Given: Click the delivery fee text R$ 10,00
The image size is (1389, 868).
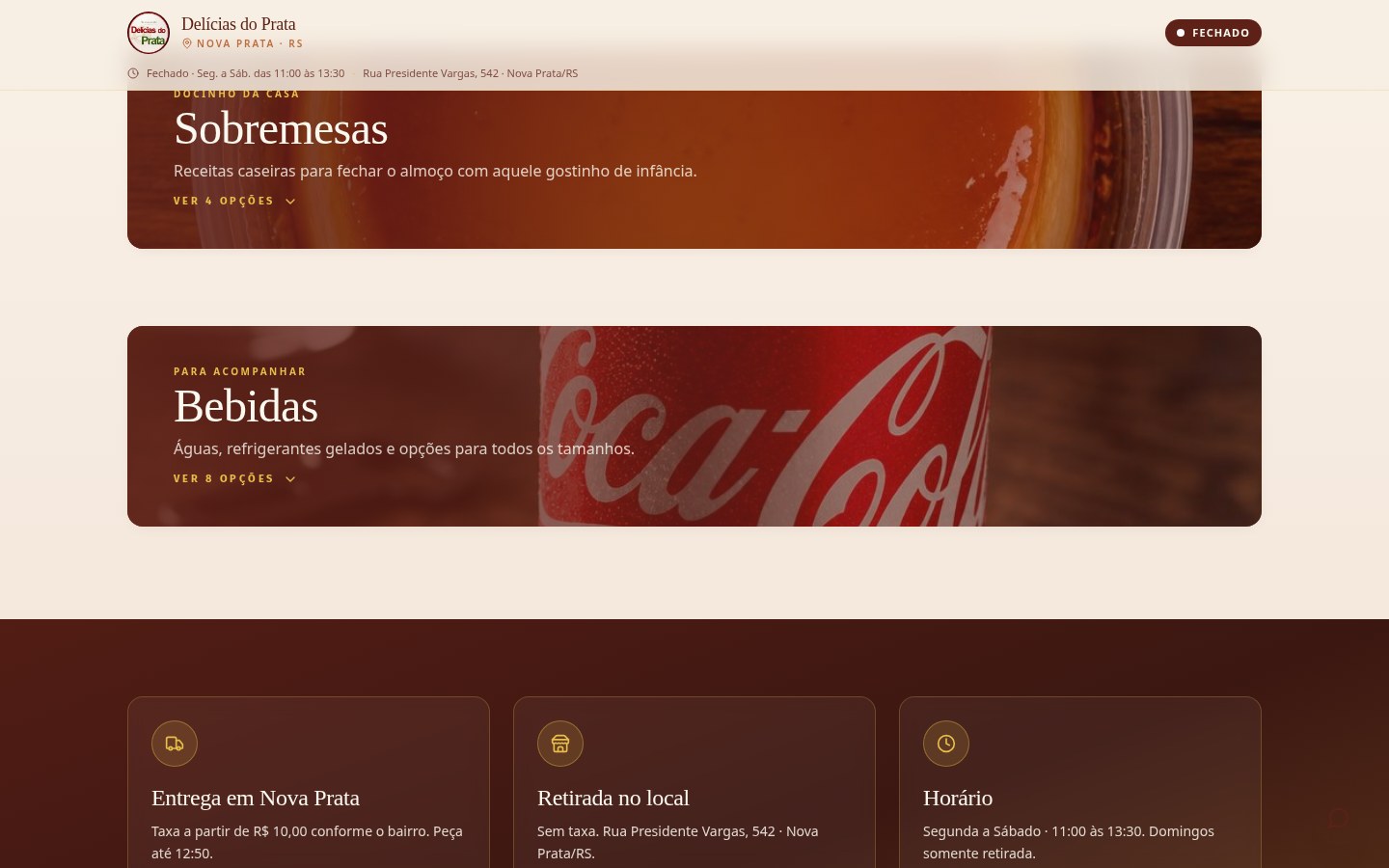Looking at the screenshot, I should tap(307, 842).
